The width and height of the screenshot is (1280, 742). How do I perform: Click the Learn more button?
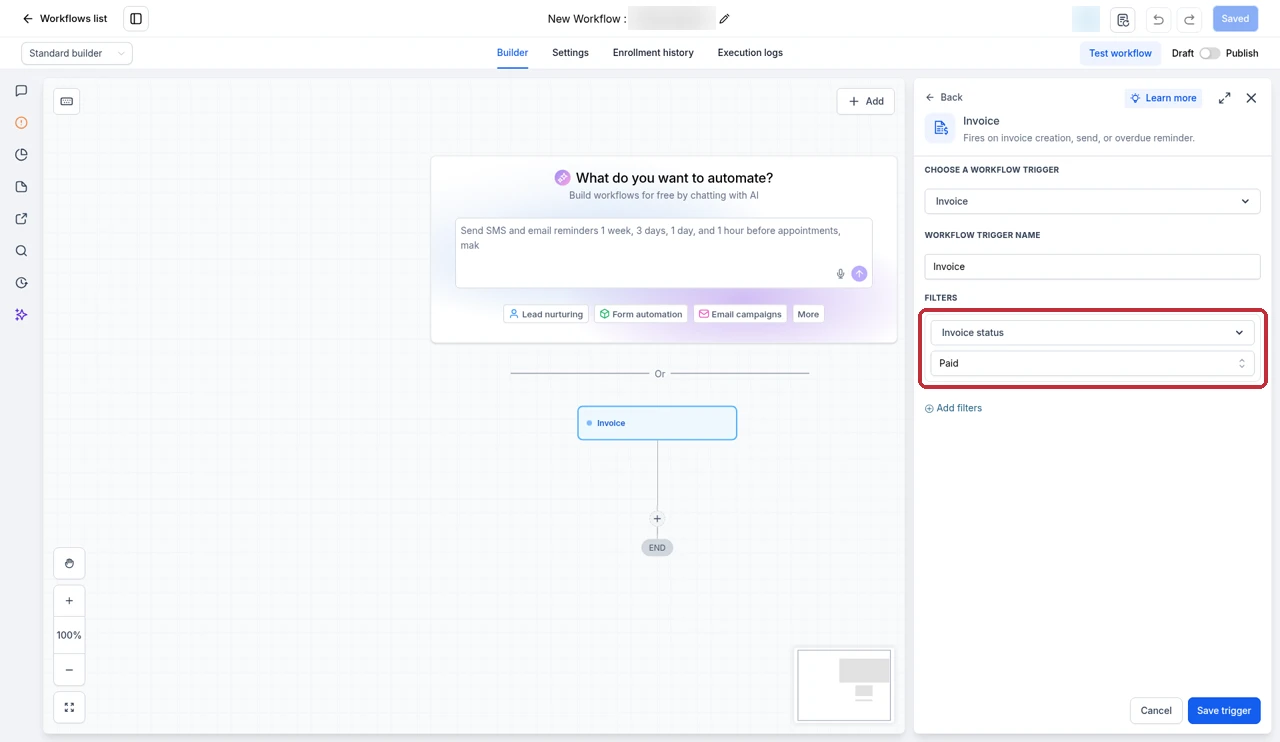(x=1164, y=98)
